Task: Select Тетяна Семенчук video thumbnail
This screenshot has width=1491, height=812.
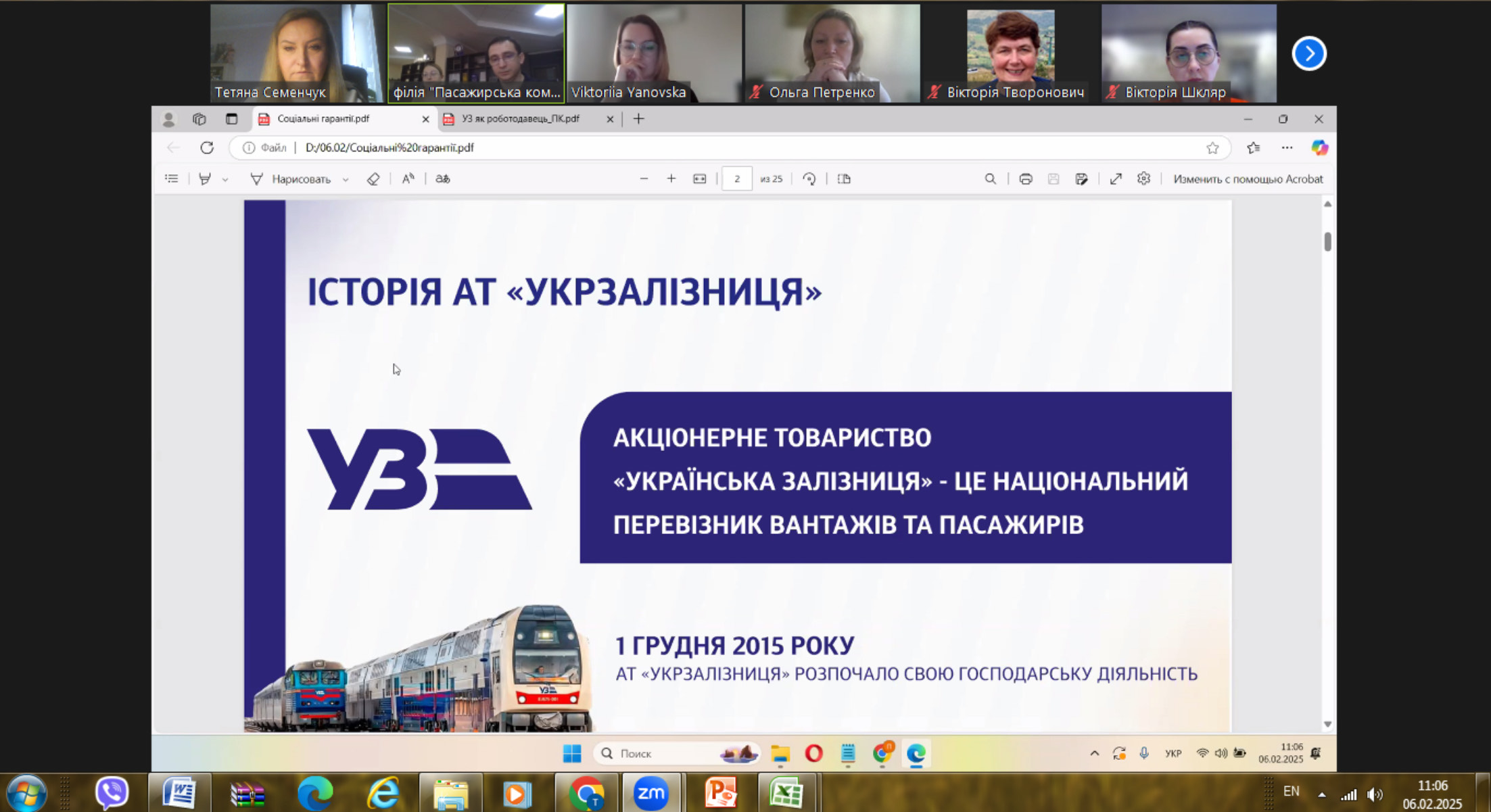Action: coord(298,53)
